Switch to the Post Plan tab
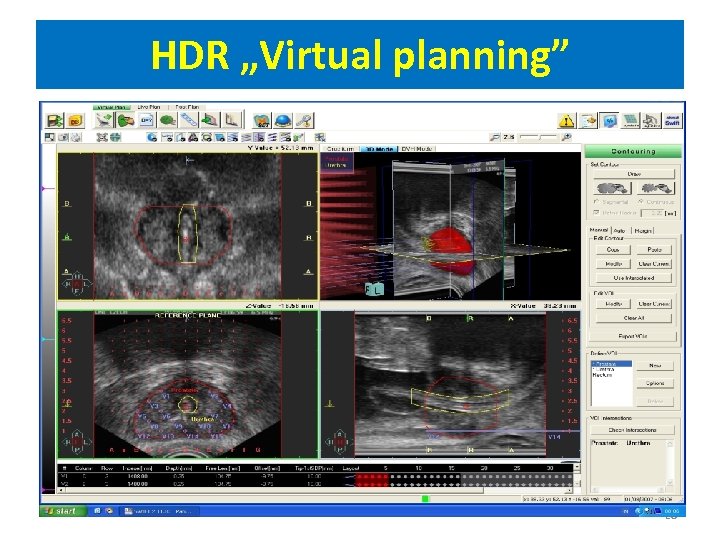The image size is (720, 540). point(187,107)
